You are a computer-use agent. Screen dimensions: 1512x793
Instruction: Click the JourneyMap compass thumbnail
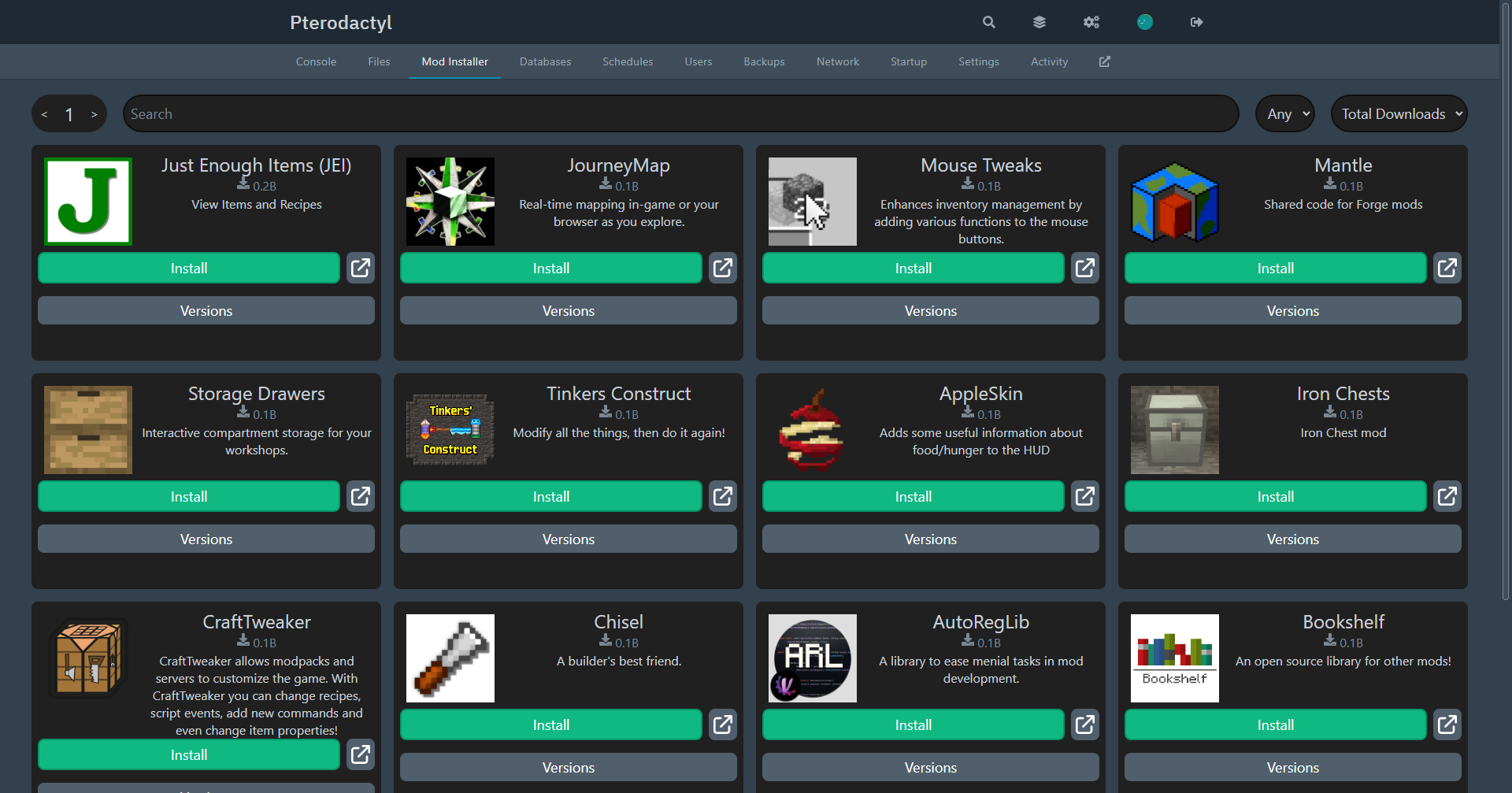(450, 202)
